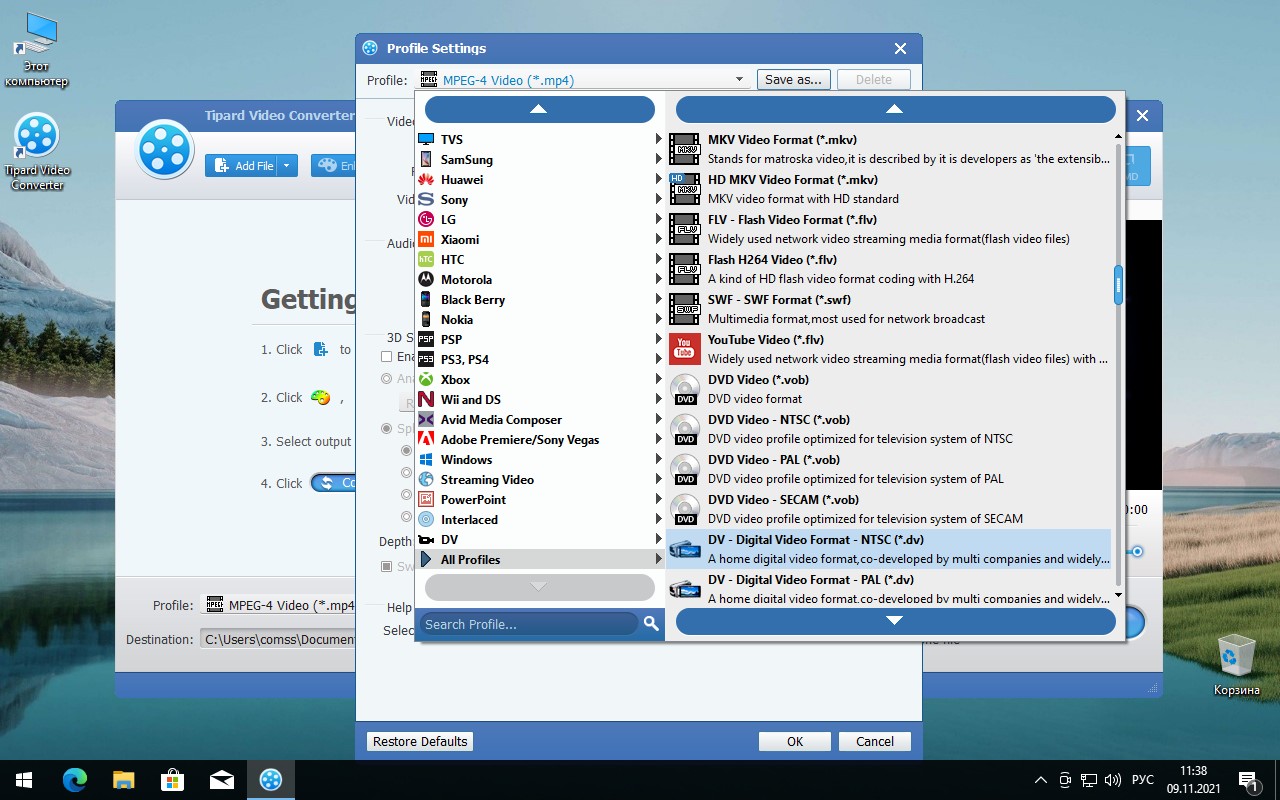The image size is (1280, 800).
Task: Click the YouTube Video format icon
Action: click(685, 348)
